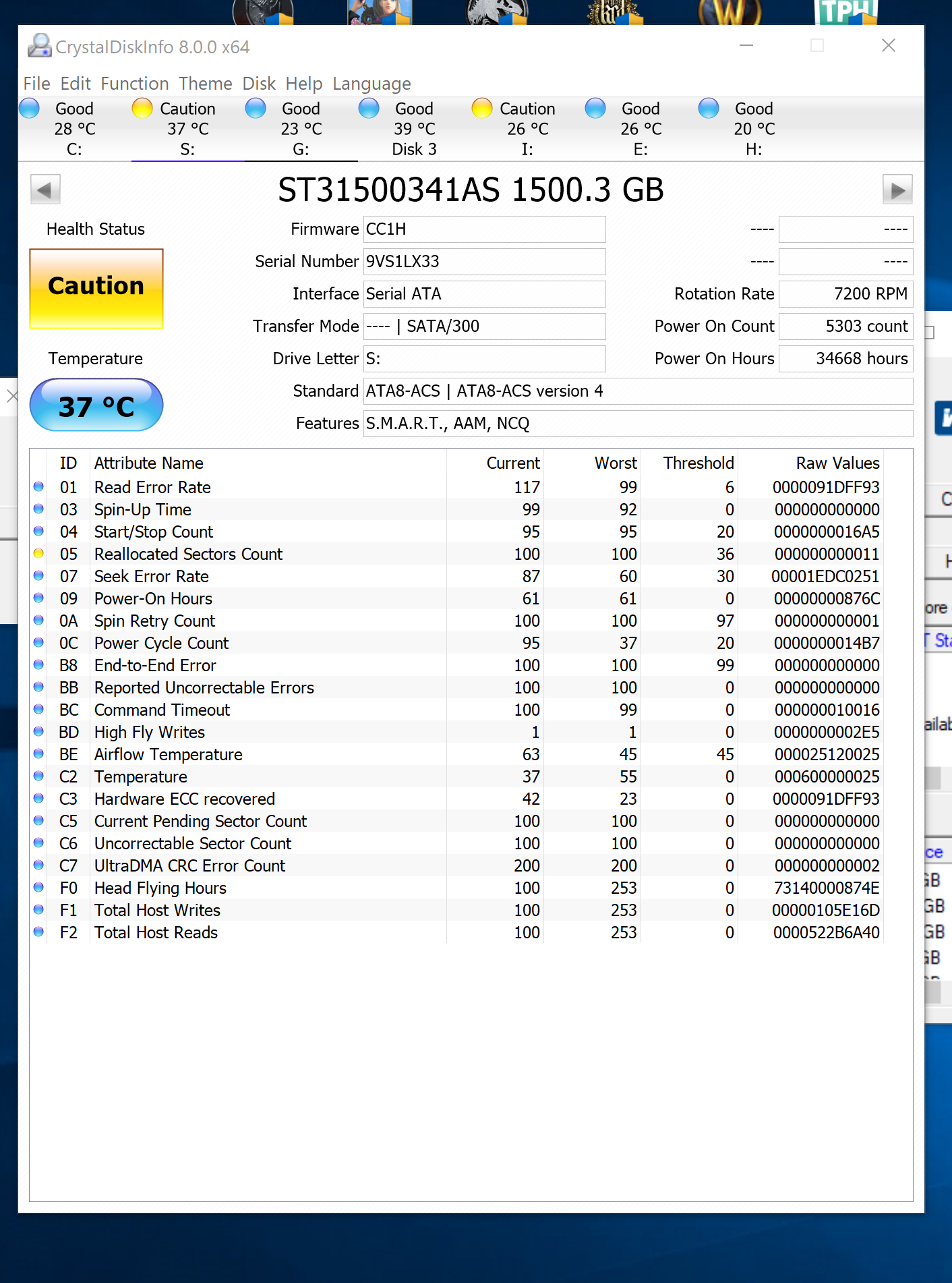
Task: Click the 37 °C temperature button
Action: click(96, 405)
